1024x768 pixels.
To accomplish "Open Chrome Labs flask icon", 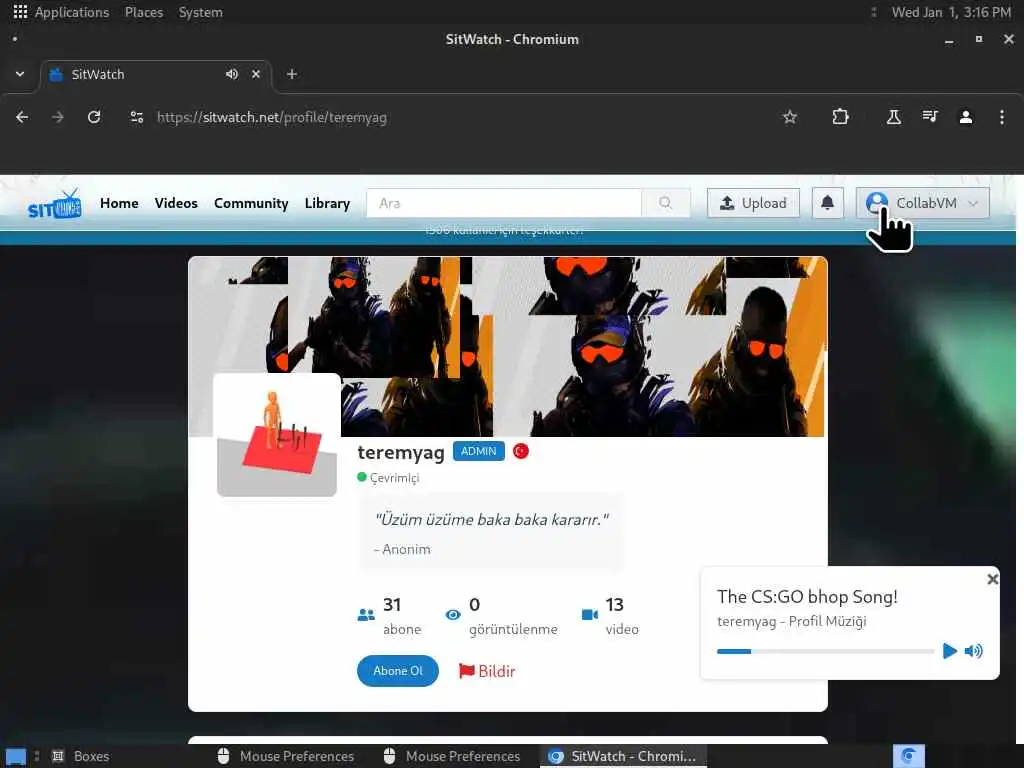I will click(893, 118).
